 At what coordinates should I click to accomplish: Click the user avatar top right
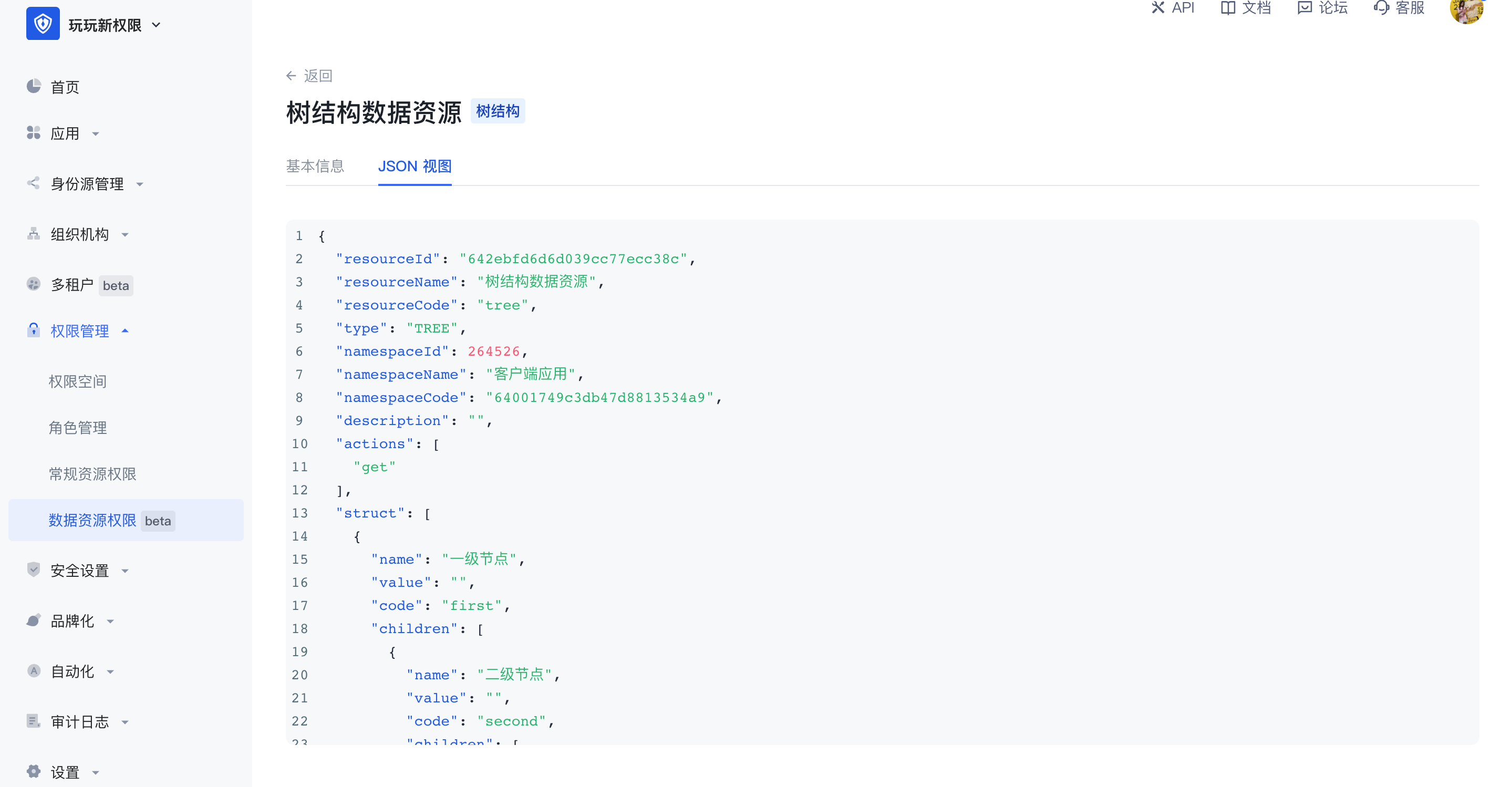click(x=1466, y=12)
